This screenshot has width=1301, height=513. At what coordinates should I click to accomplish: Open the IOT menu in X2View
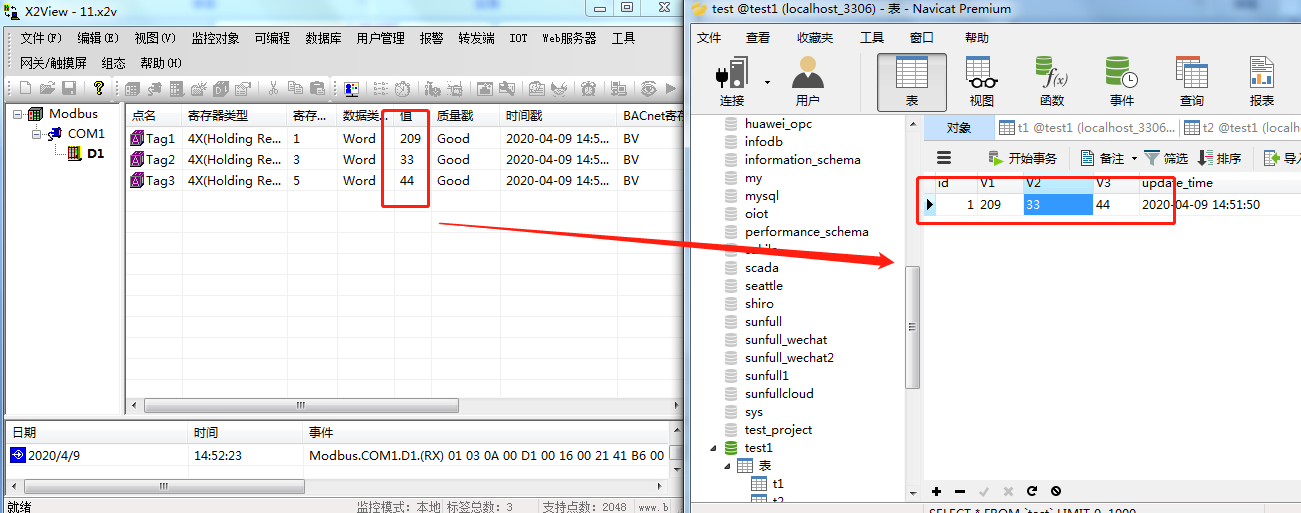click(518, 38)
